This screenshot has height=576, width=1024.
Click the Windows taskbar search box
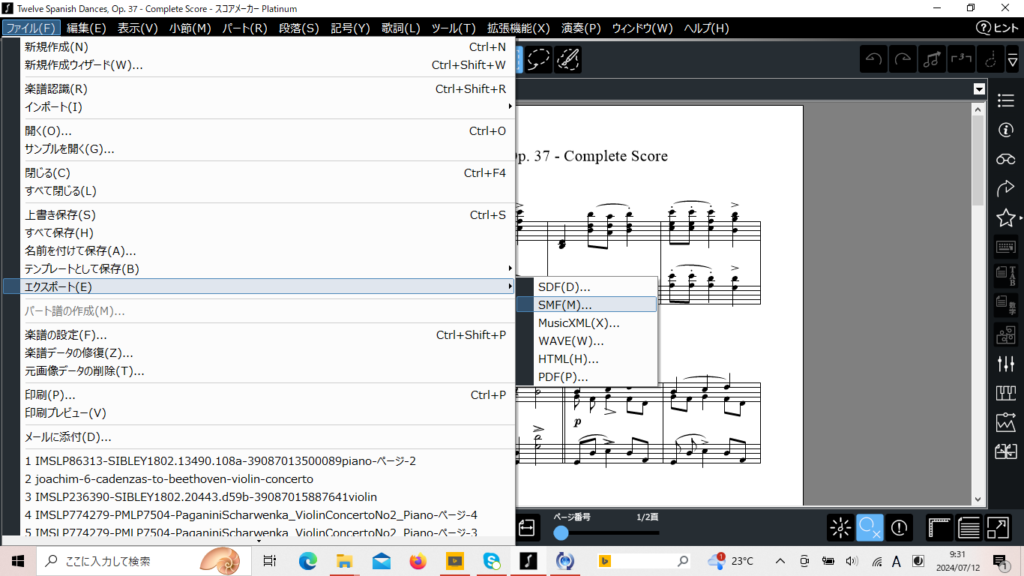click(x=130, y=561)
